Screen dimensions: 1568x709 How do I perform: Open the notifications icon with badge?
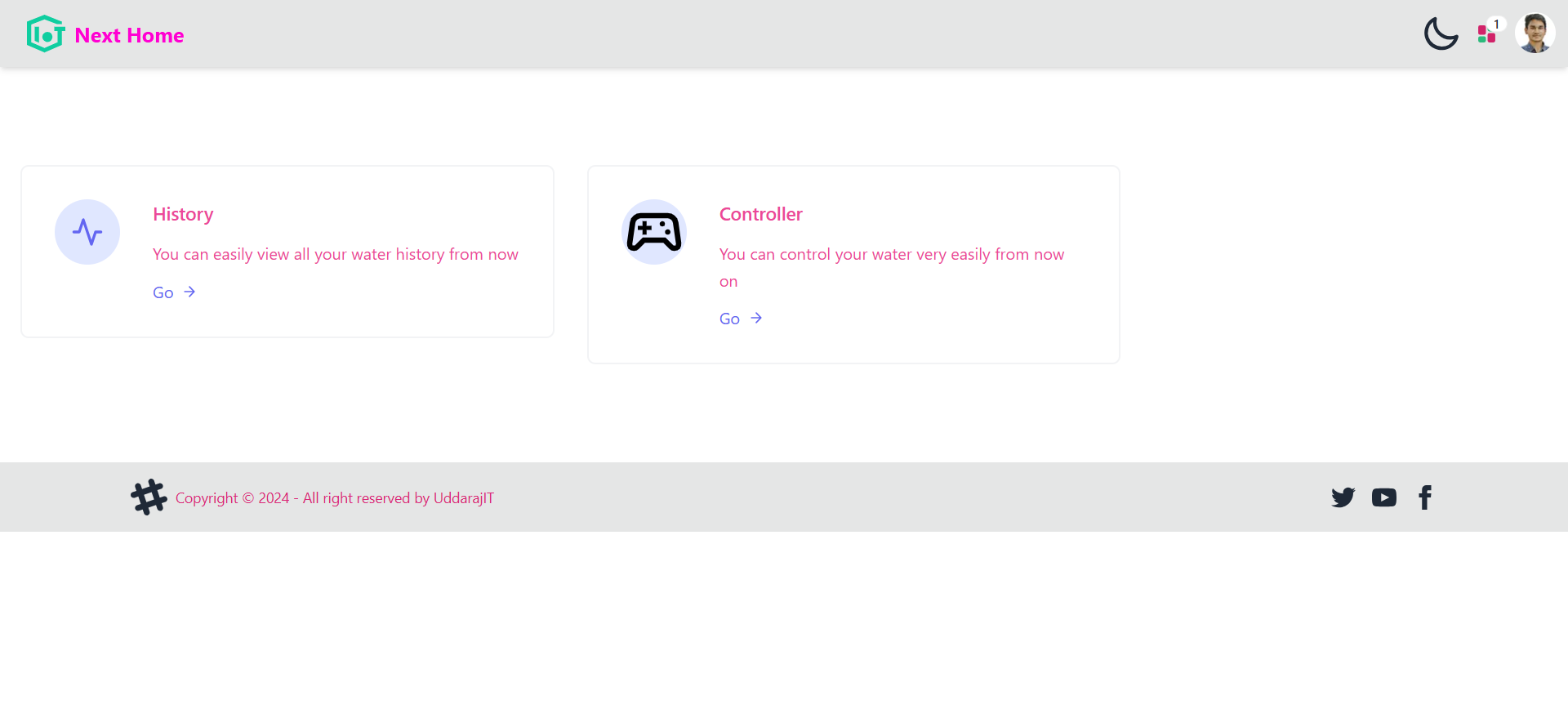pyautogui.click(x=1486, y=34)
